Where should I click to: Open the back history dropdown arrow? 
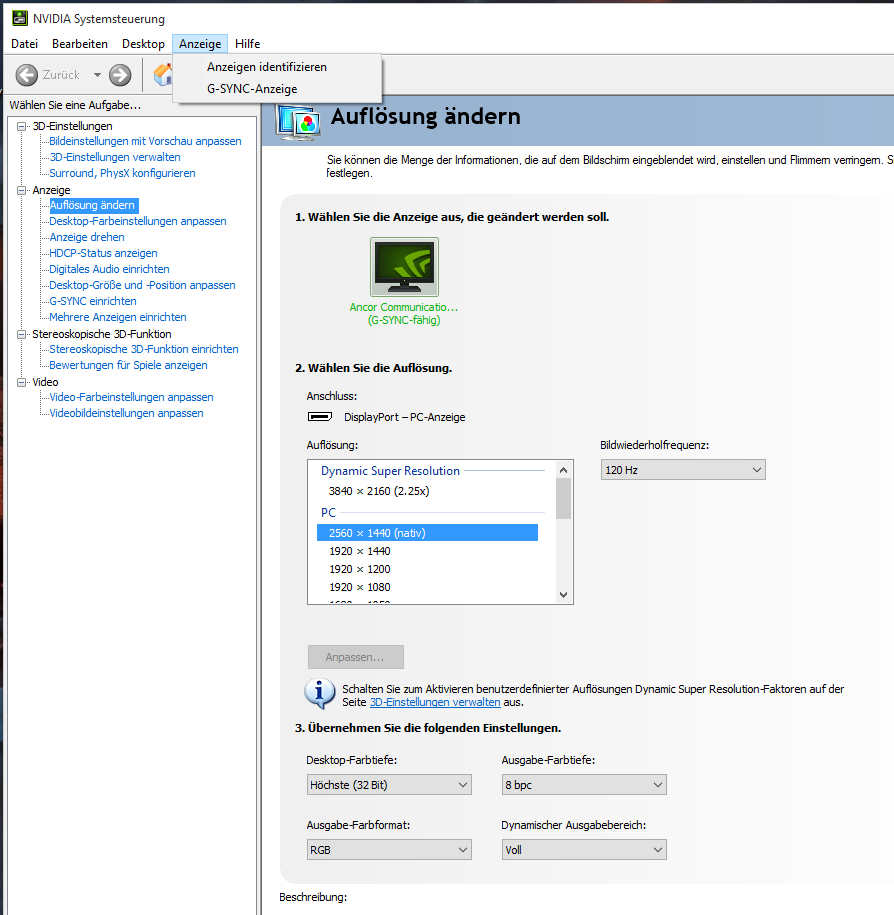click(x=97, y=75)
